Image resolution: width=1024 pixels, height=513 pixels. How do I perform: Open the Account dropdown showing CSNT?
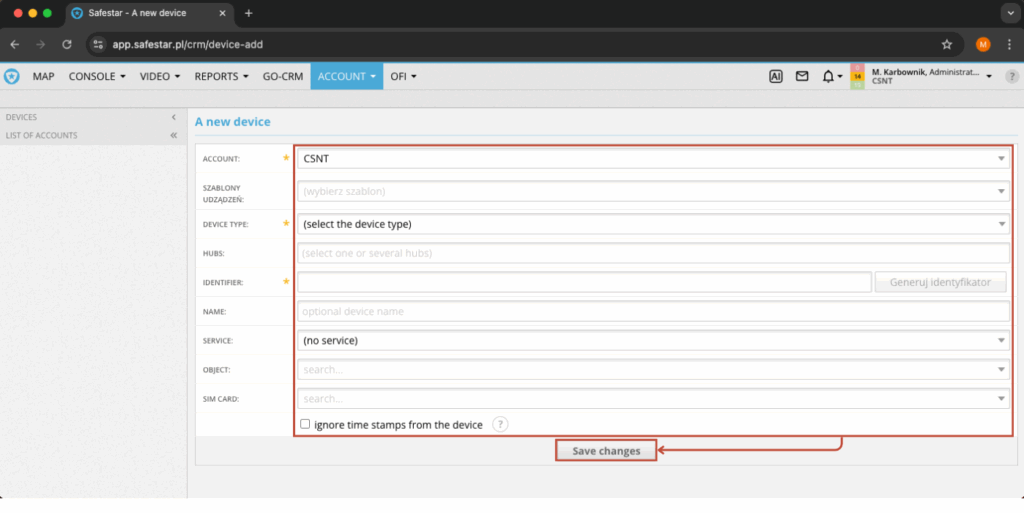click(x=654, y=158)
